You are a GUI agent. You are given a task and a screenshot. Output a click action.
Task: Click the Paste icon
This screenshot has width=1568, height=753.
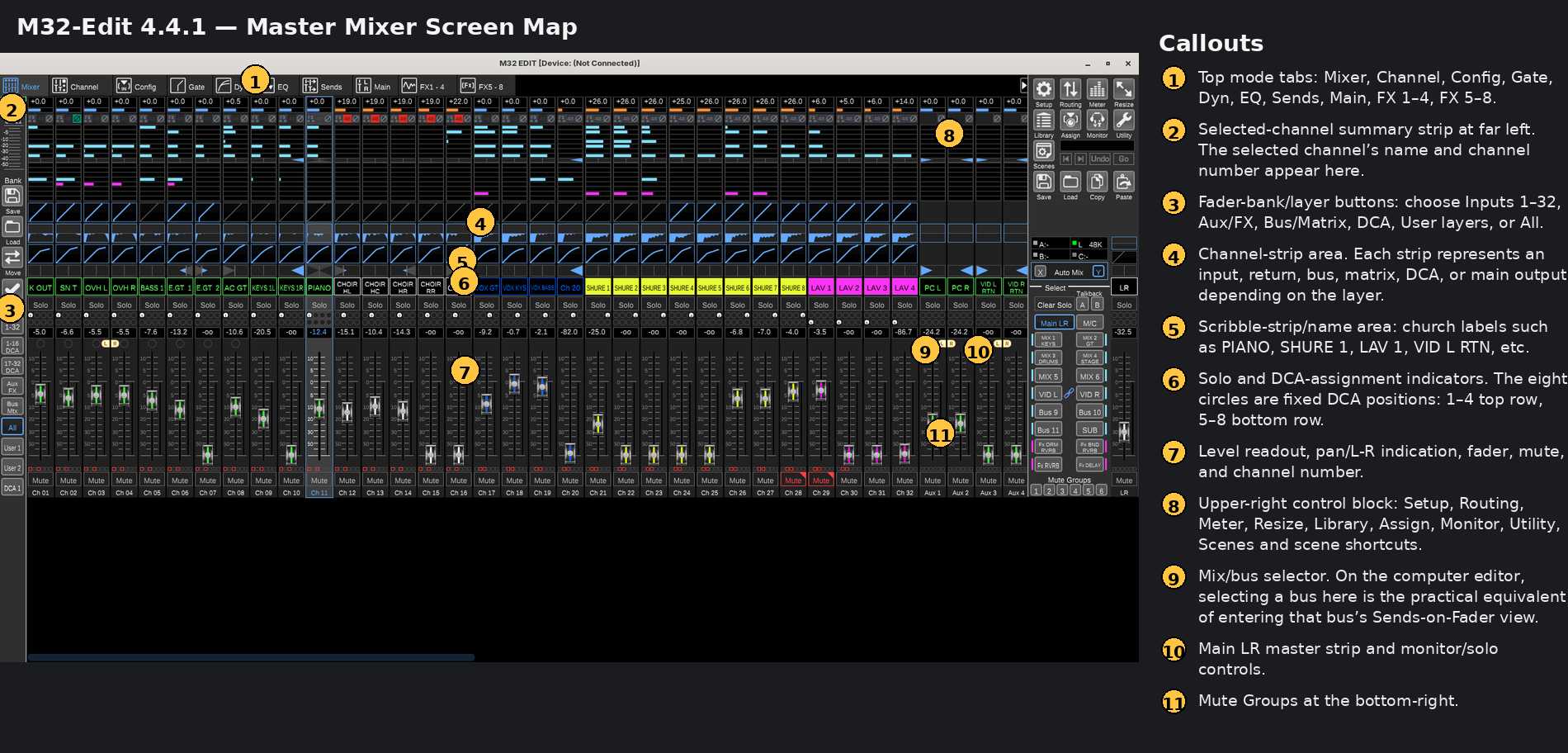coord(1124,182)
